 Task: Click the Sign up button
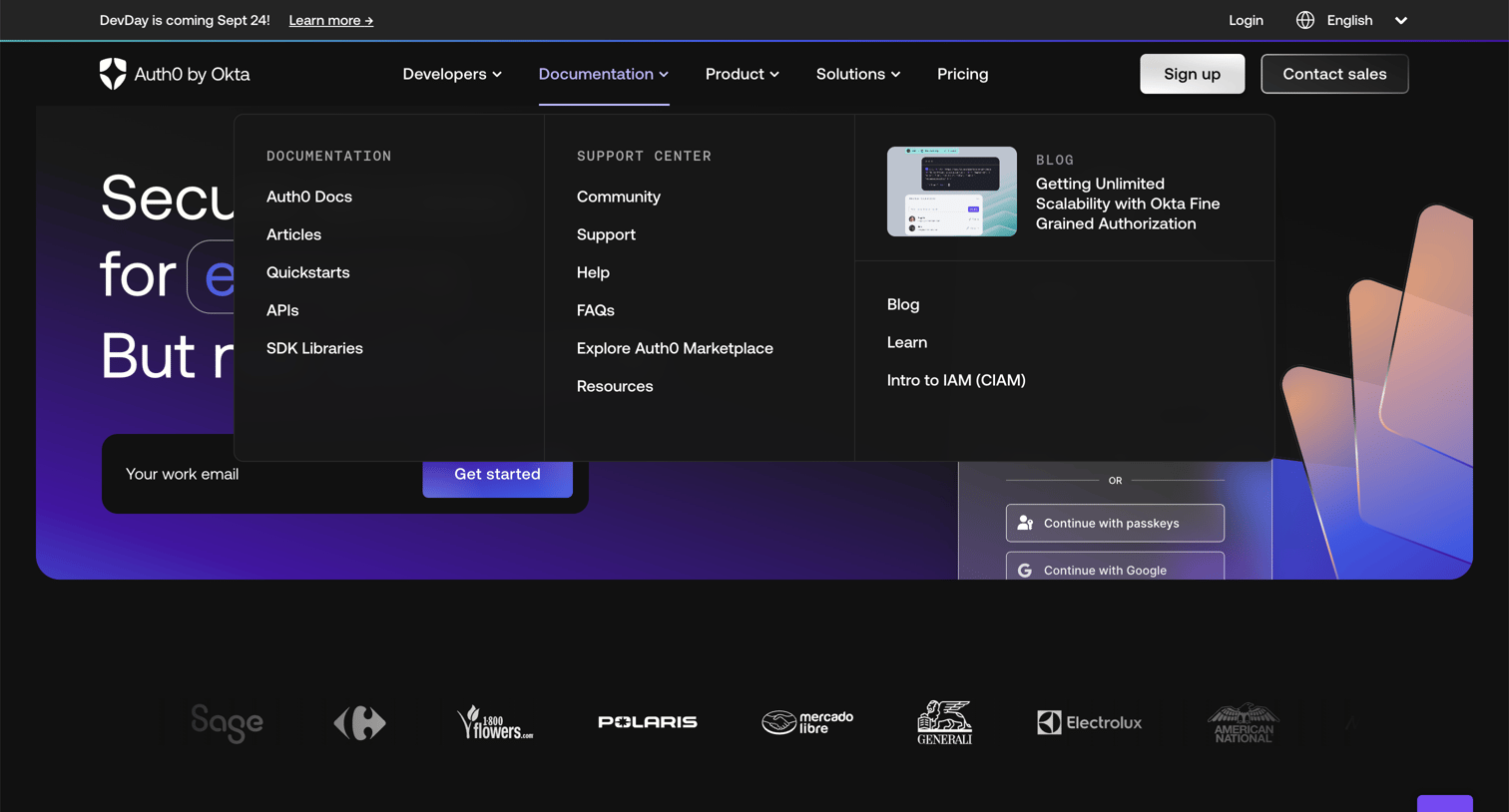point(1193,74)
